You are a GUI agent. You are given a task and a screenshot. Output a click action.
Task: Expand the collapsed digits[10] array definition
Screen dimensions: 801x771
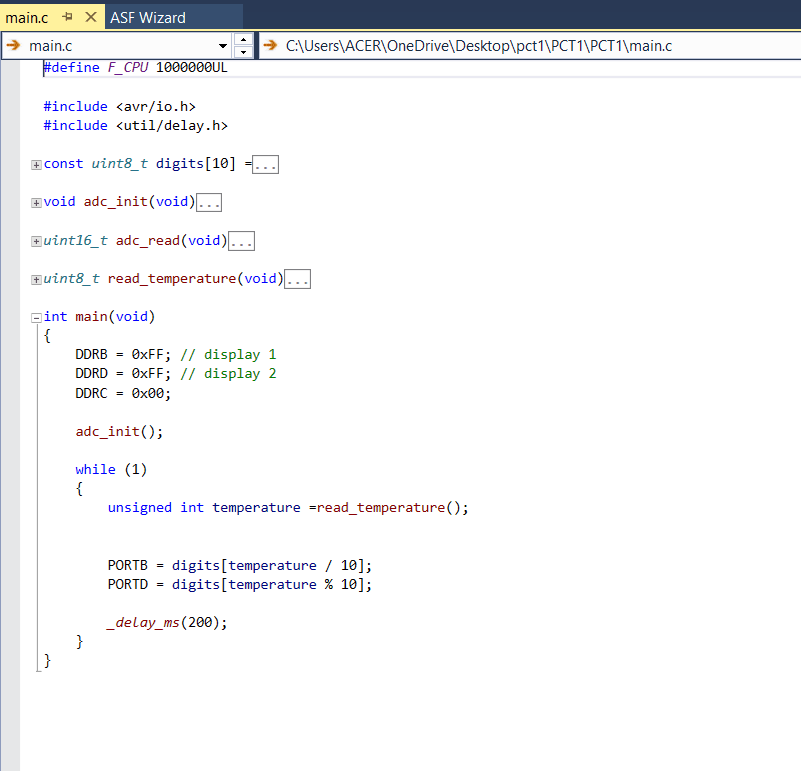tap(36, 165)
